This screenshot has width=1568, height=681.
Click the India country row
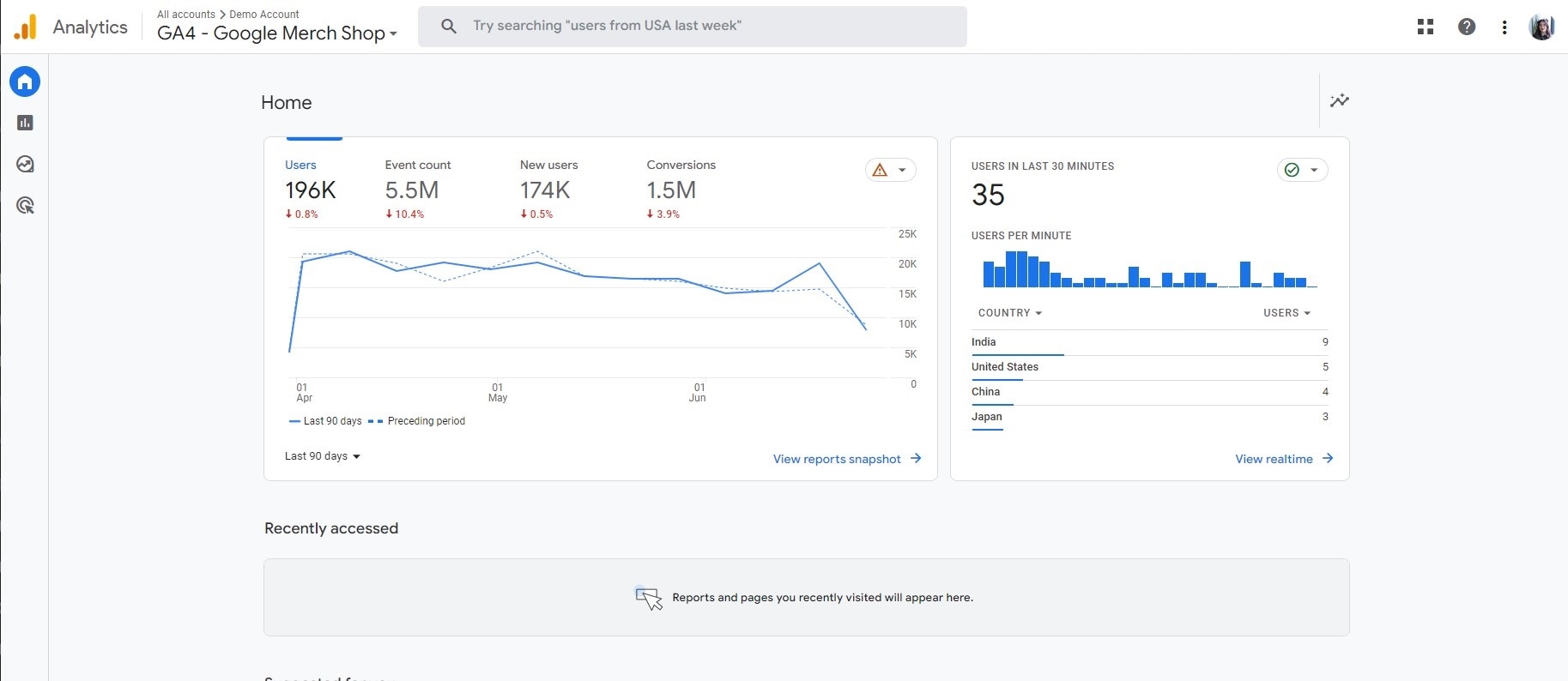pyautogui.click(x=1150, y=342)
